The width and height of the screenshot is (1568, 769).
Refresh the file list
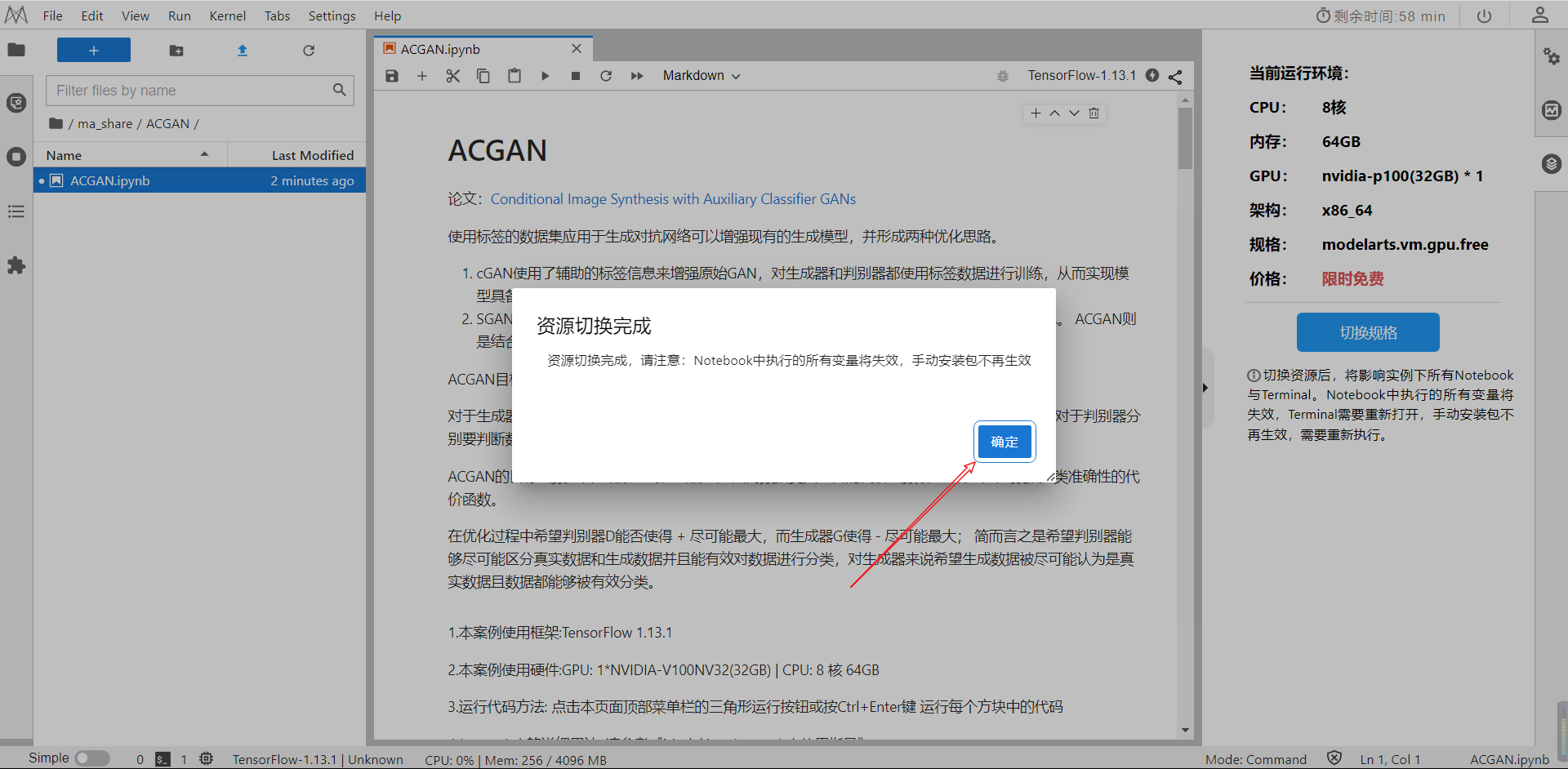point(309,51)
